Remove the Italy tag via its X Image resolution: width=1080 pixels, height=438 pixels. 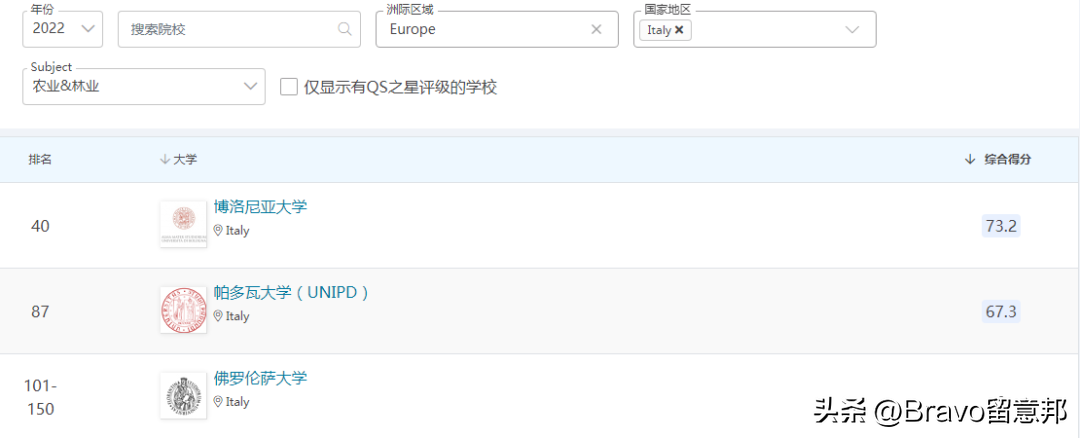[x=679, y=30]
